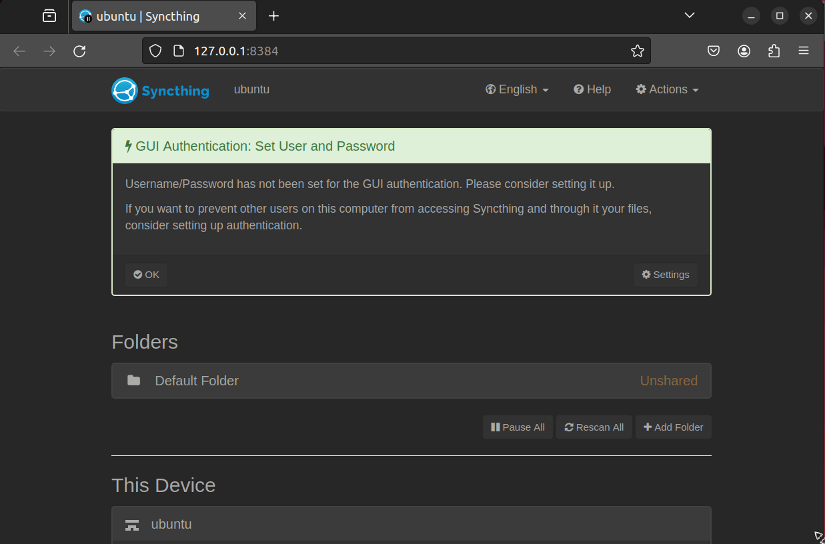Click the ubuntu device name in navbar

(252, 89)
